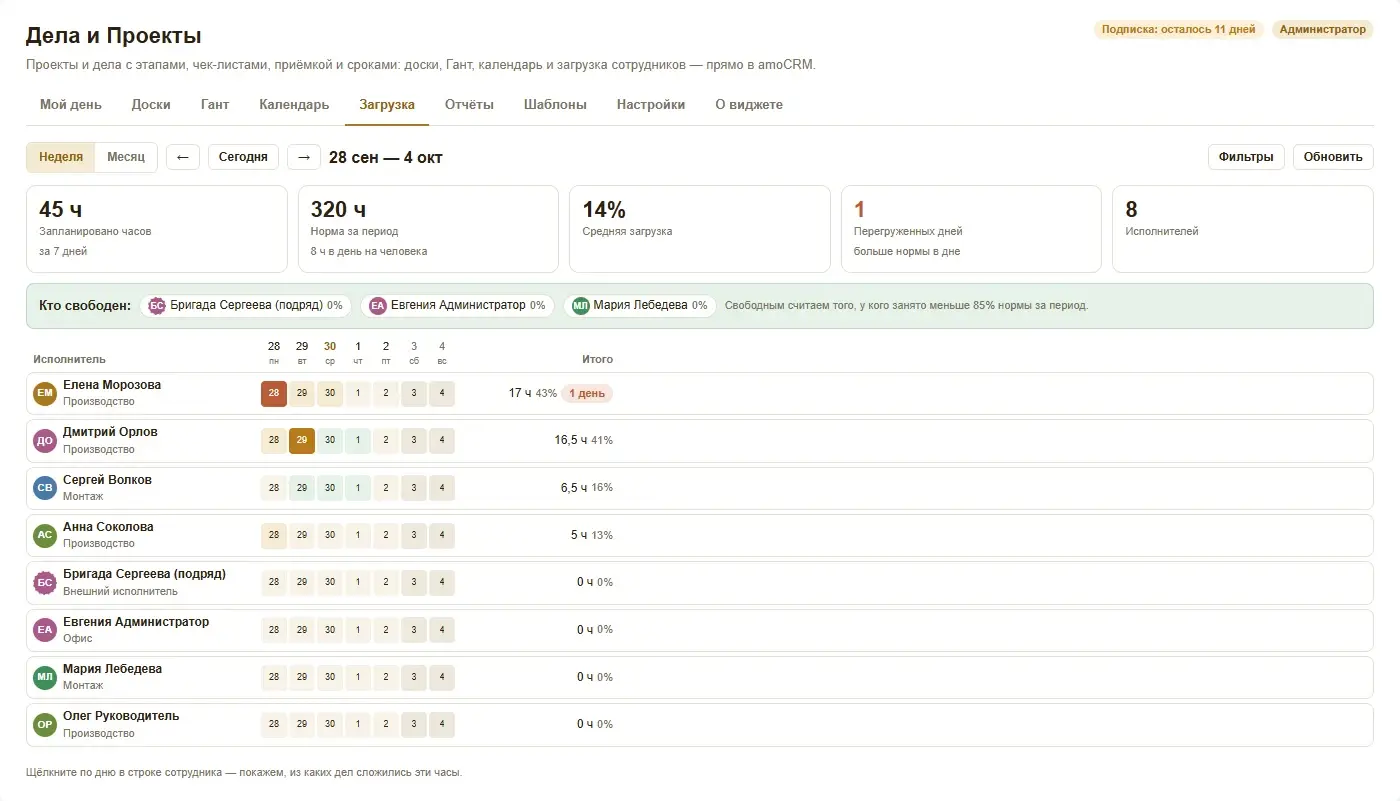The height and width of the screenshot is (801, 1400).
Task: Click the 'Средняя загрузка' 14% card
Action: point(700,229)
